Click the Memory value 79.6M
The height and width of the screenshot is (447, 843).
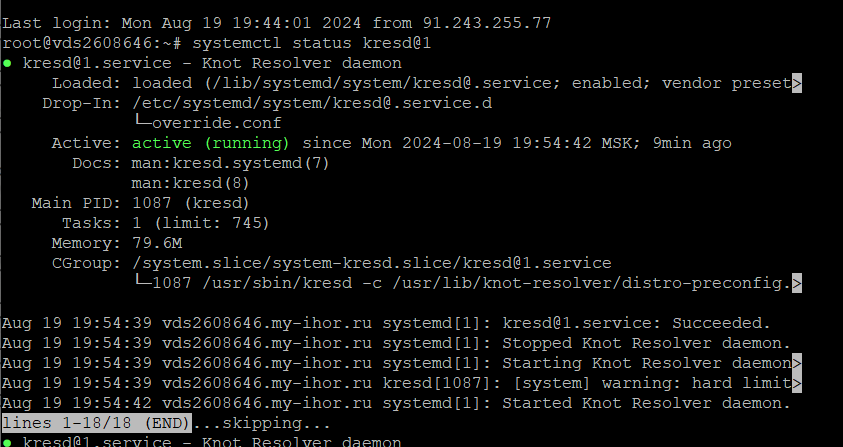point(157,243)
